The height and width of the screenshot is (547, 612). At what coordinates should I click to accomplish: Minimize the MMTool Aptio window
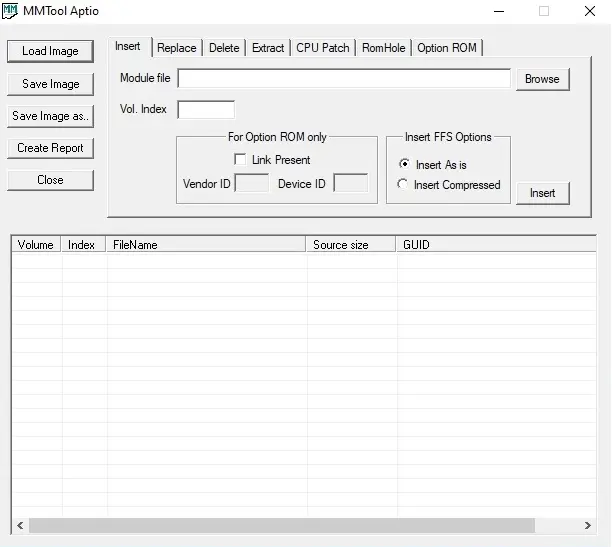499,11
